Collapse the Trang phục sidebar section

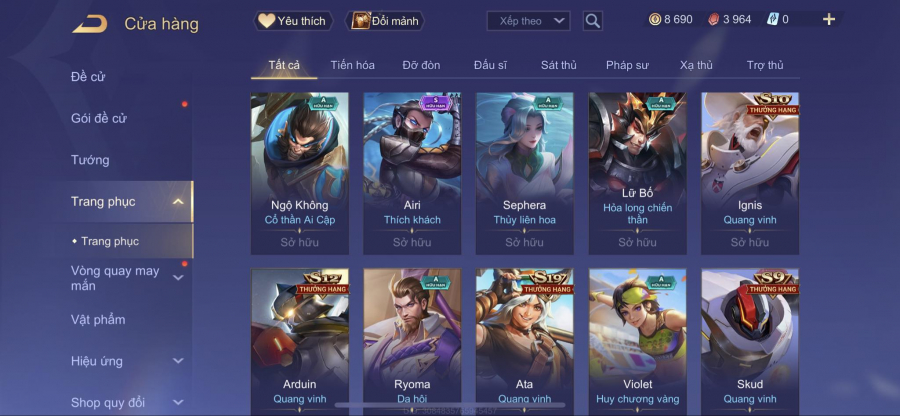click(x=178, y=201)
